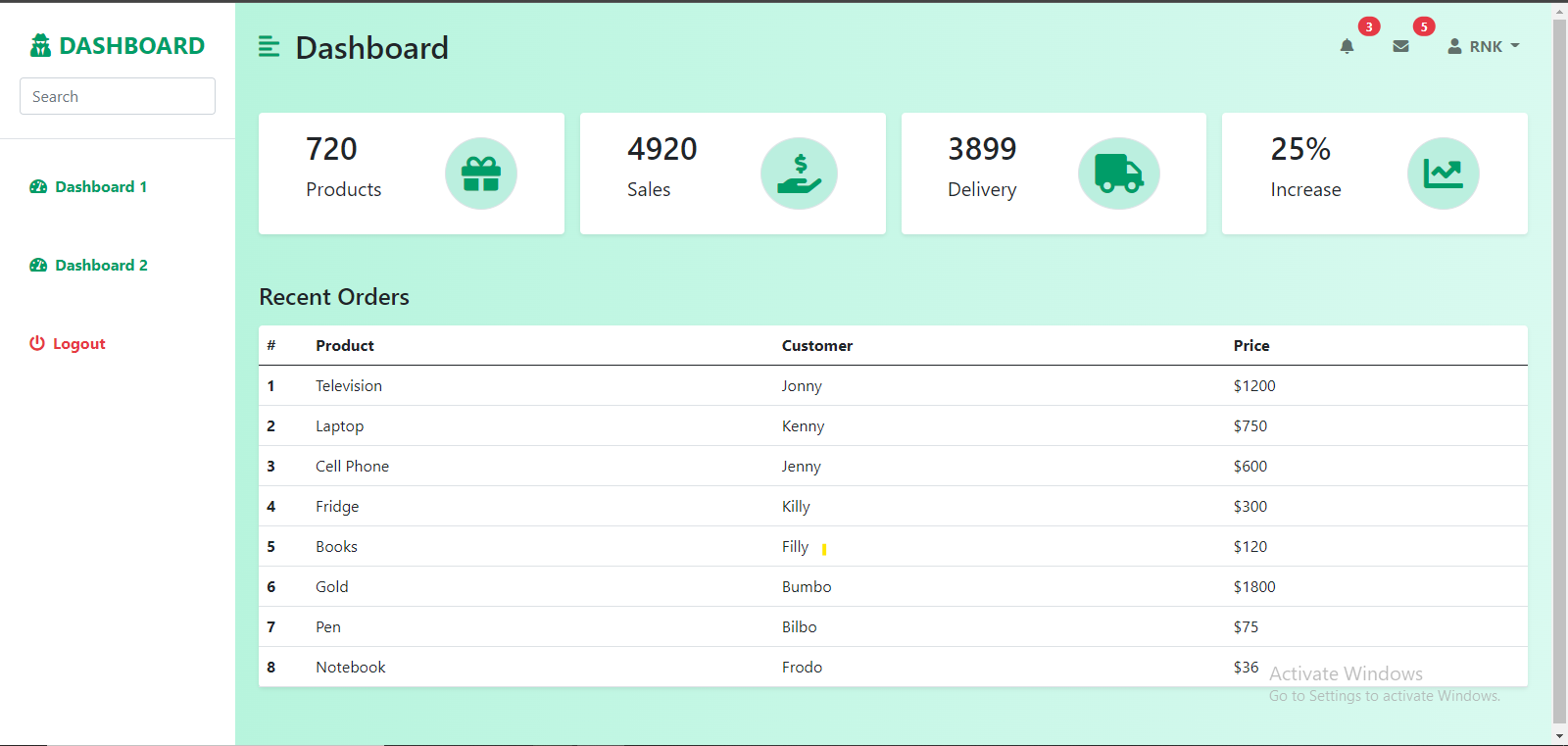
Task: Select the Notebook product cell
Action: [x=351, y=667]
